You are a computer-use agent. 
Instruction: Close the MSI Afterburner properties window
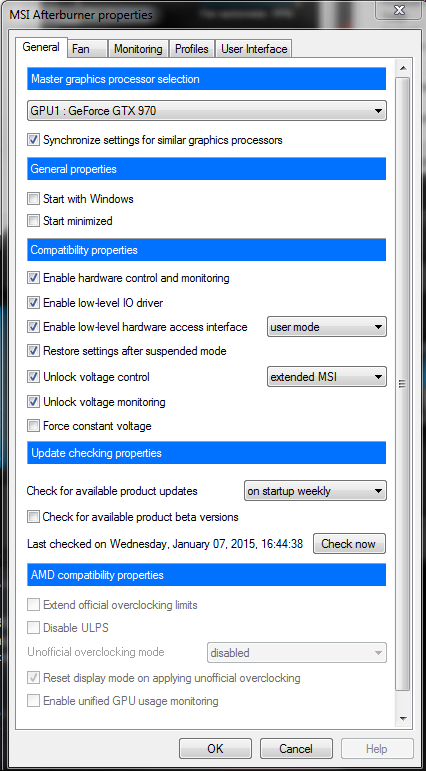[400, 8]
